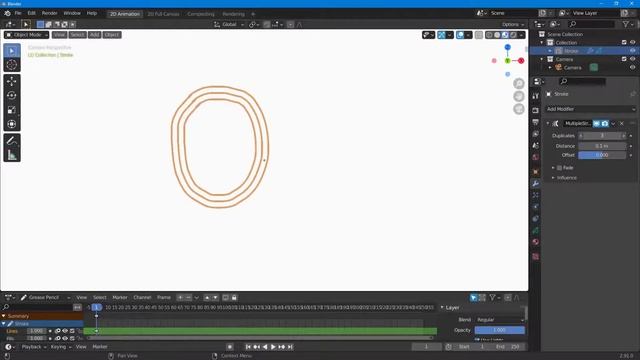This screenshot has height=360, width=640.
Task: Open the Modifiers properties tab
Action: click(x=536, y=184)
